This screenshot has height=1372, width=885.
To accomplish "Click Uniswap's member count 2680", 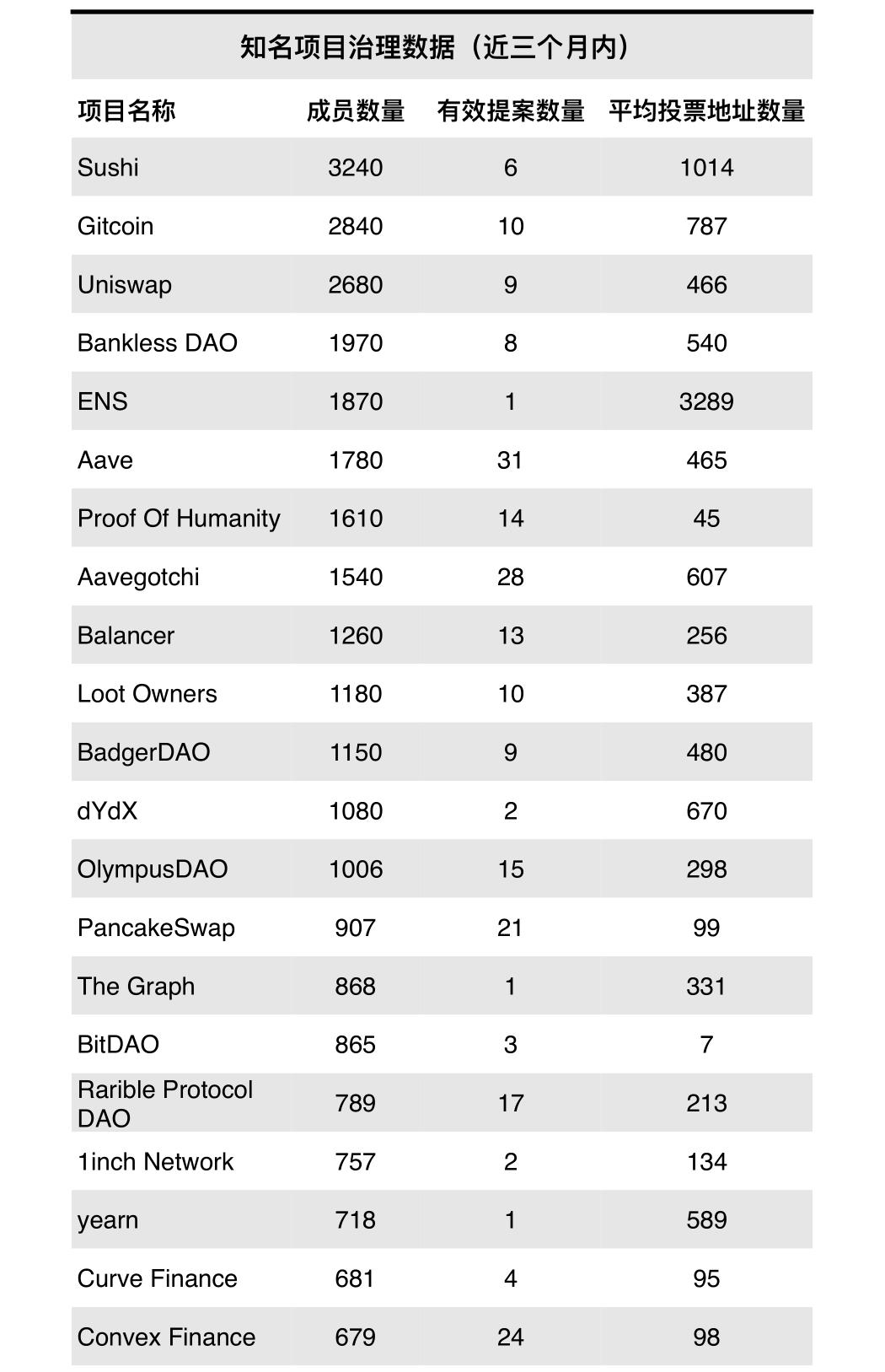I will click(355, 284).
